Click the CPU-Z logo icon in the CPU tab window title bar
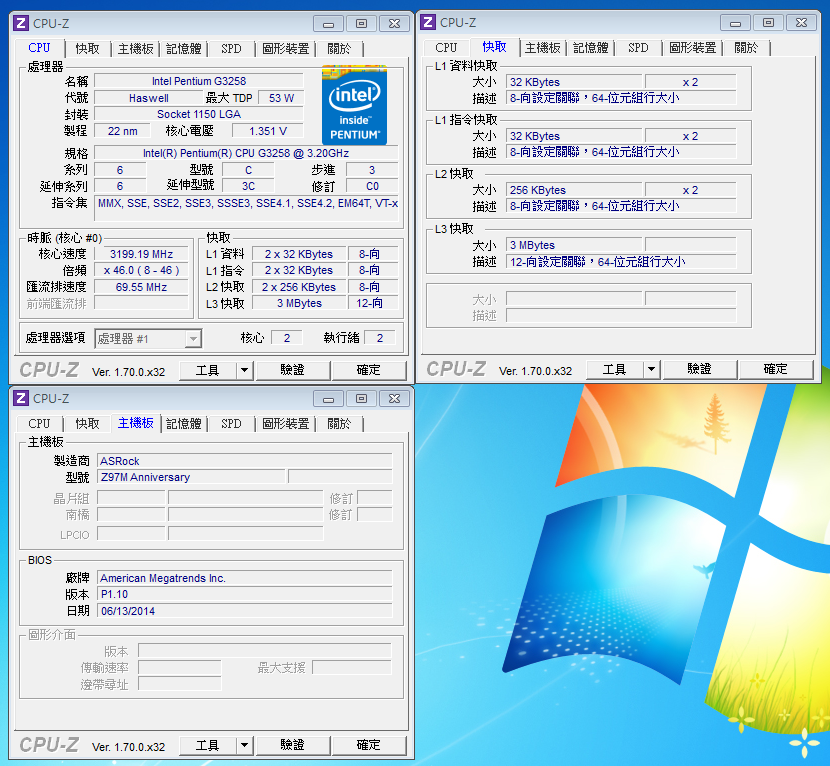 coord(21,23)
